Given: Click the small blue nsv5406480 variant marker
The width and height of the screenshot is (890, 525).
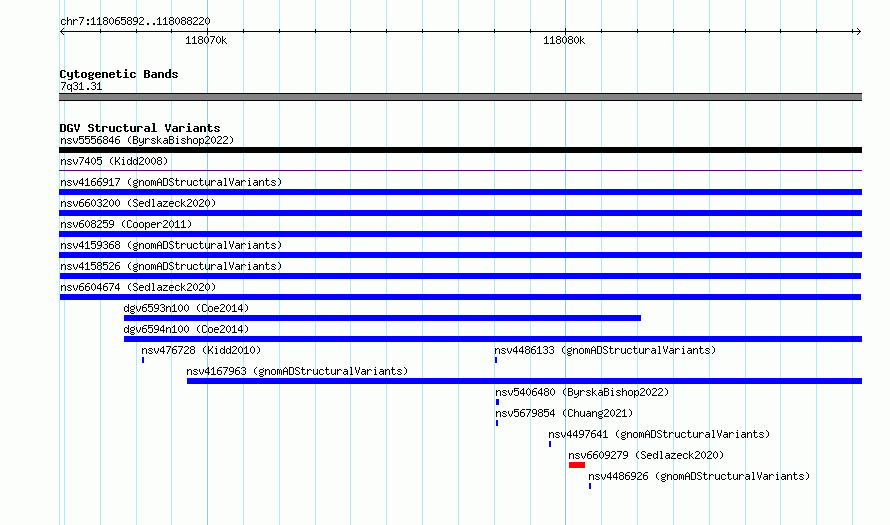Looking at the screenshot, I should coord(497,402).
